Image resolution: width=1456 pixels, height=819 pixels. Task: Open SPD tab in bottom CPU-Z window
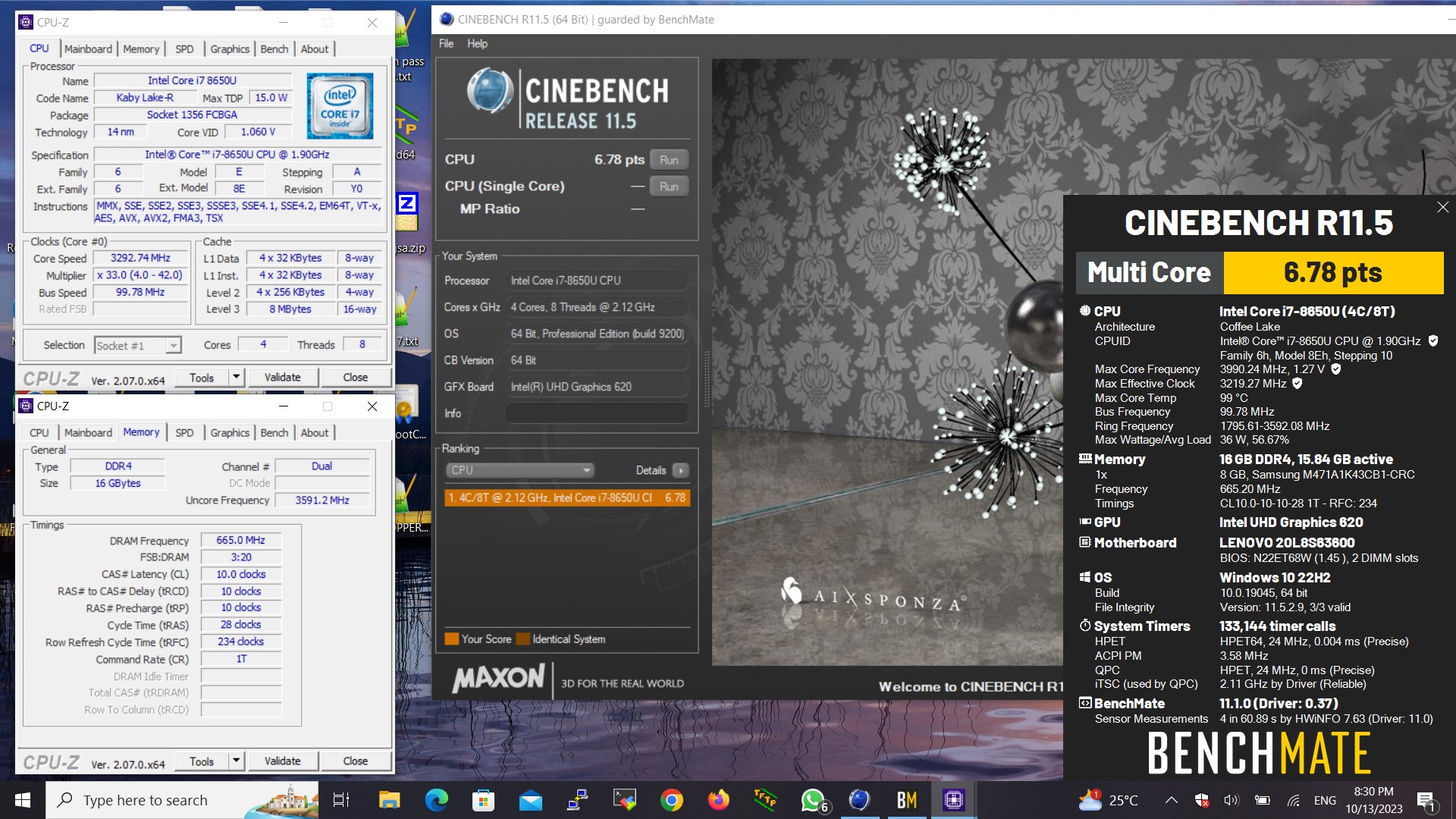pyautogui.click(x=184, y=432)
